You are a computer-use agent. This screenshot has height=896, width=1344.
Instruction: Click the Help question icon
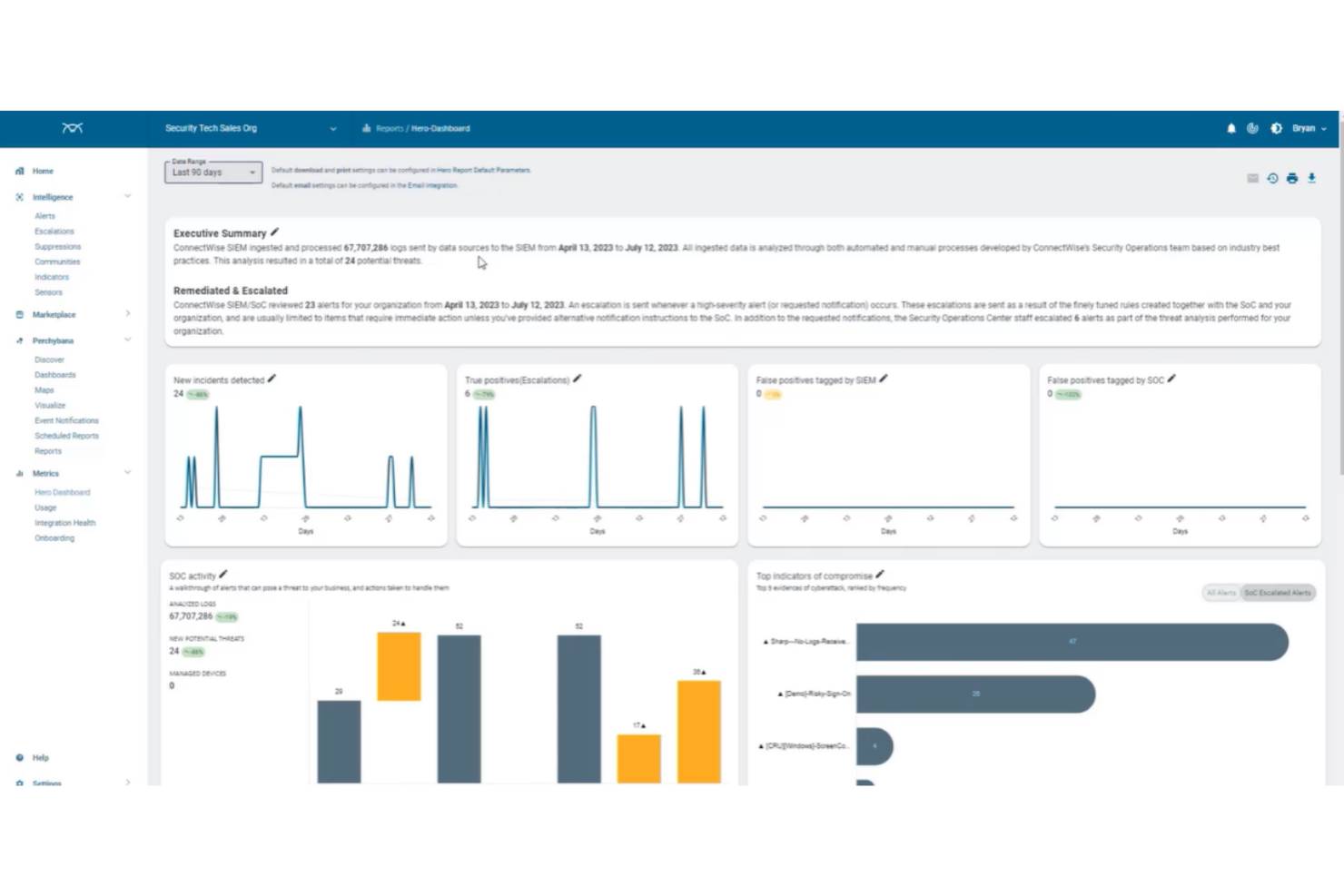(20, 757)
